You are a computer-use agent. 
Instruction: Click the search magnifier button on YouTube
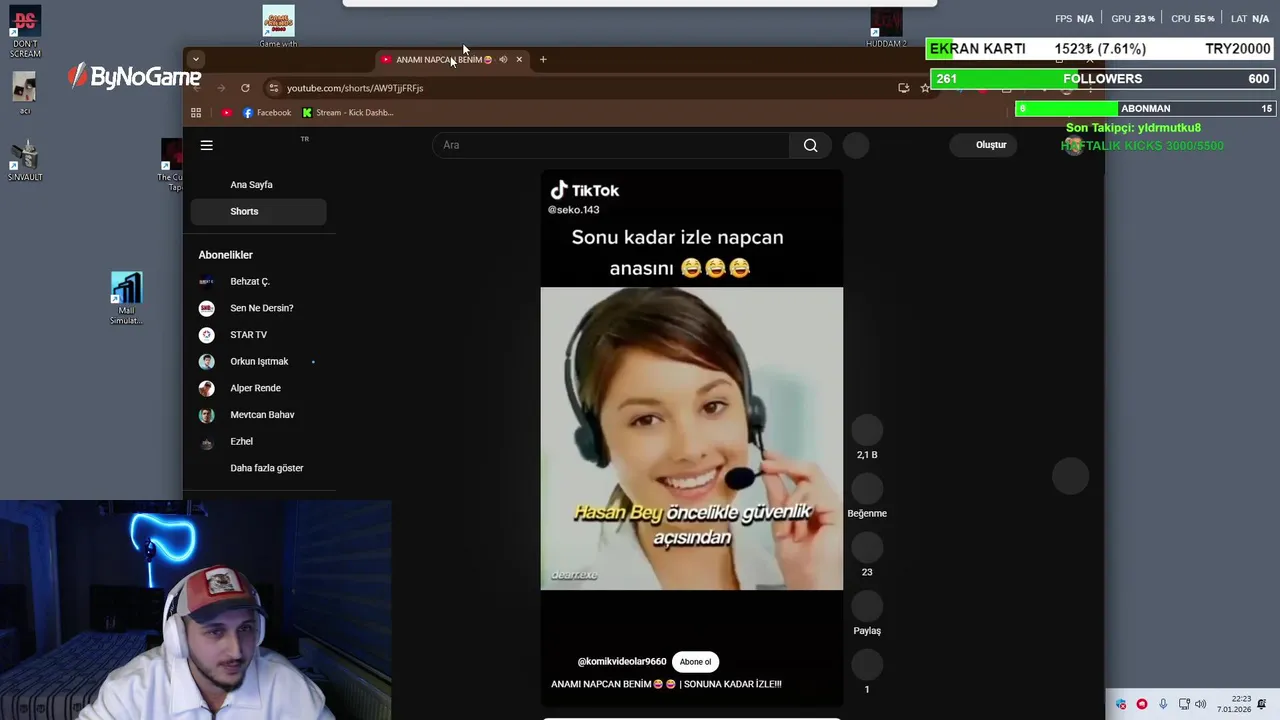pos(811,145)
